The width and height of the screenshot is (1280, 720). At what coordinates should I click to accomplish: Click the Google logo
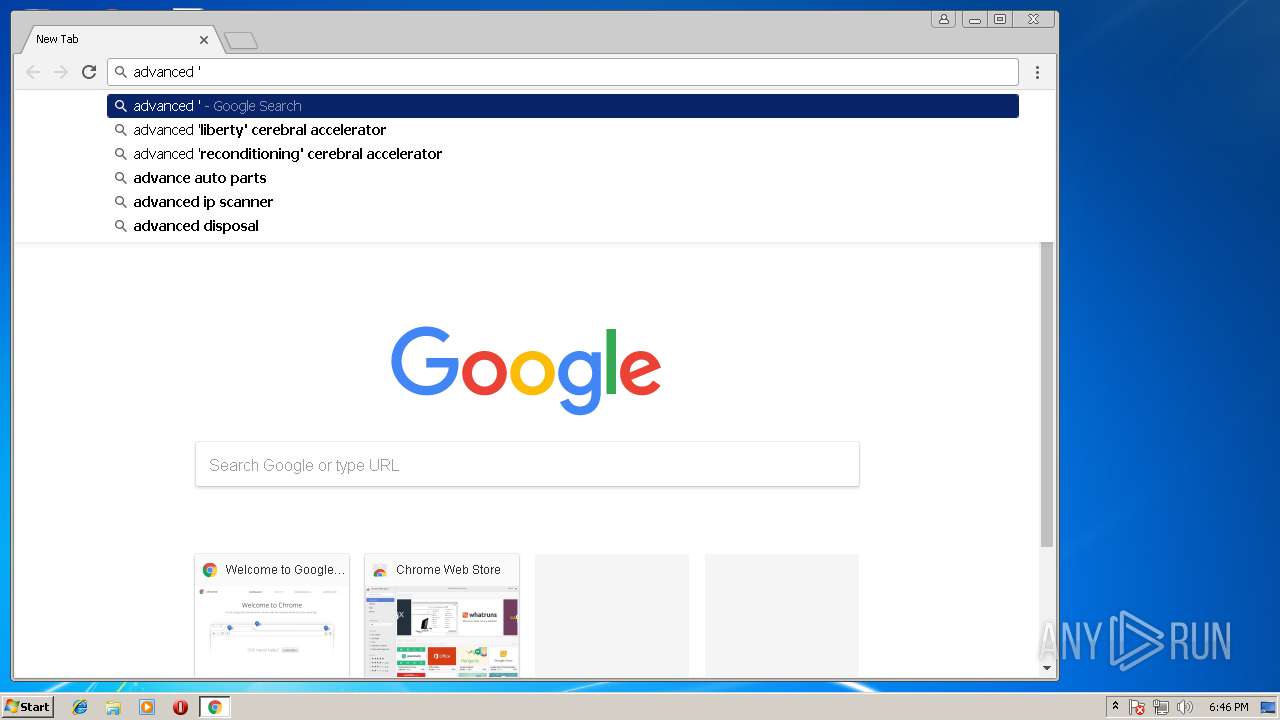[x=526, y=370]
